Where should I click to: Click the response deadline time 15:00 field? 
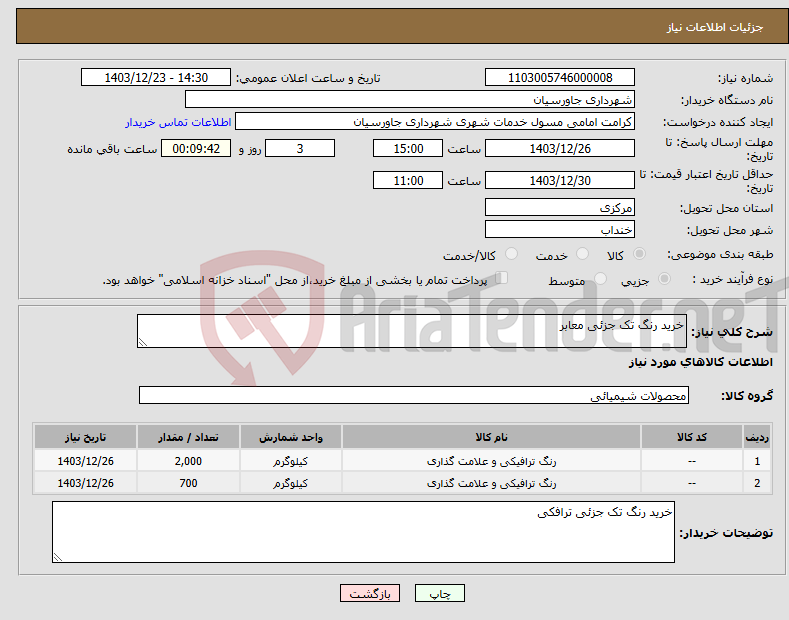pyautogui.click(x=408, y=148)
